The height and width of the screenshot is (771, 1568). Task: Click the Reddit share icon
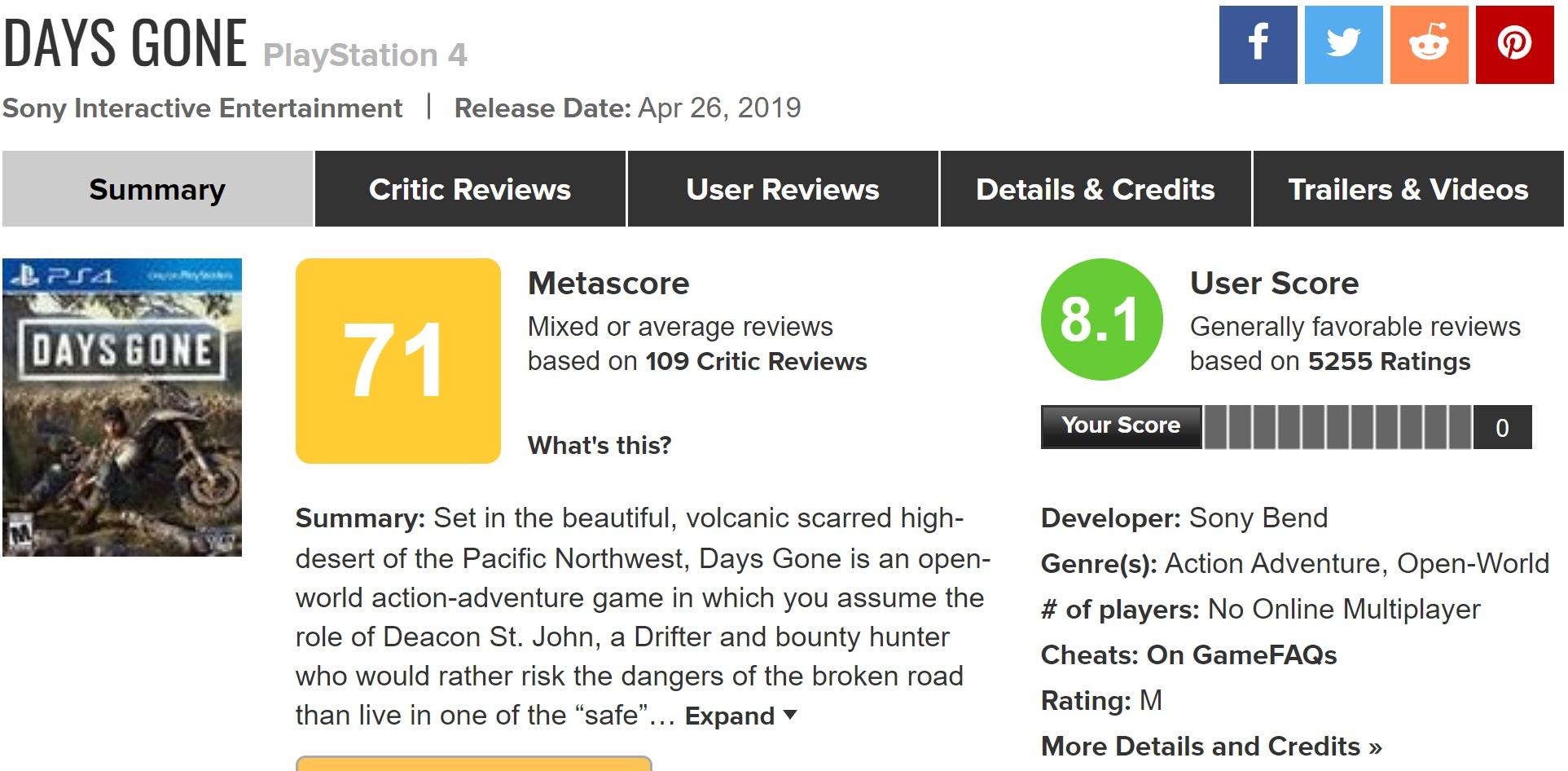tap(1429, 45)
